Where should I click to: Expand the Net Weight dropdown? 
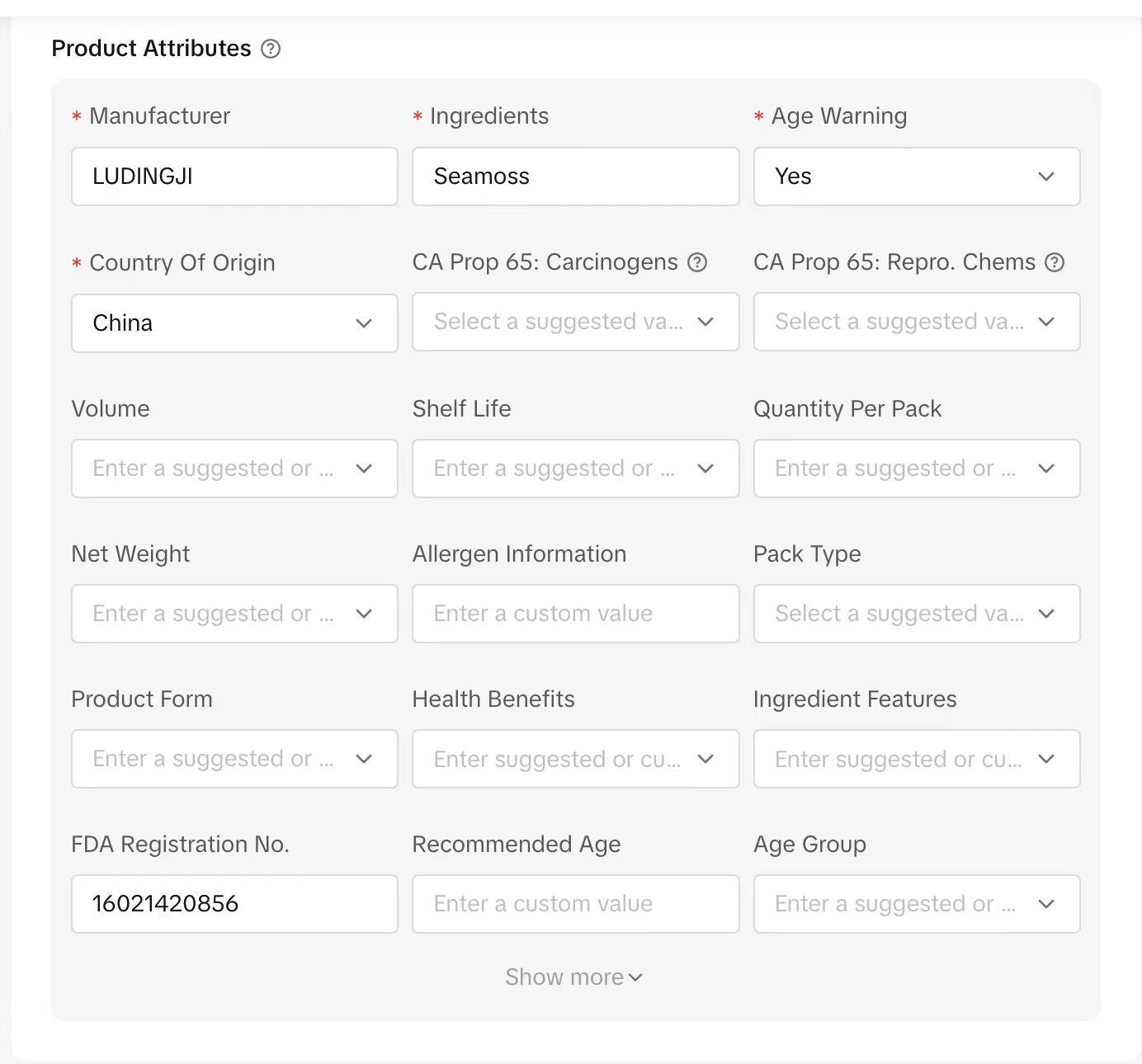(x=234, y=614)
